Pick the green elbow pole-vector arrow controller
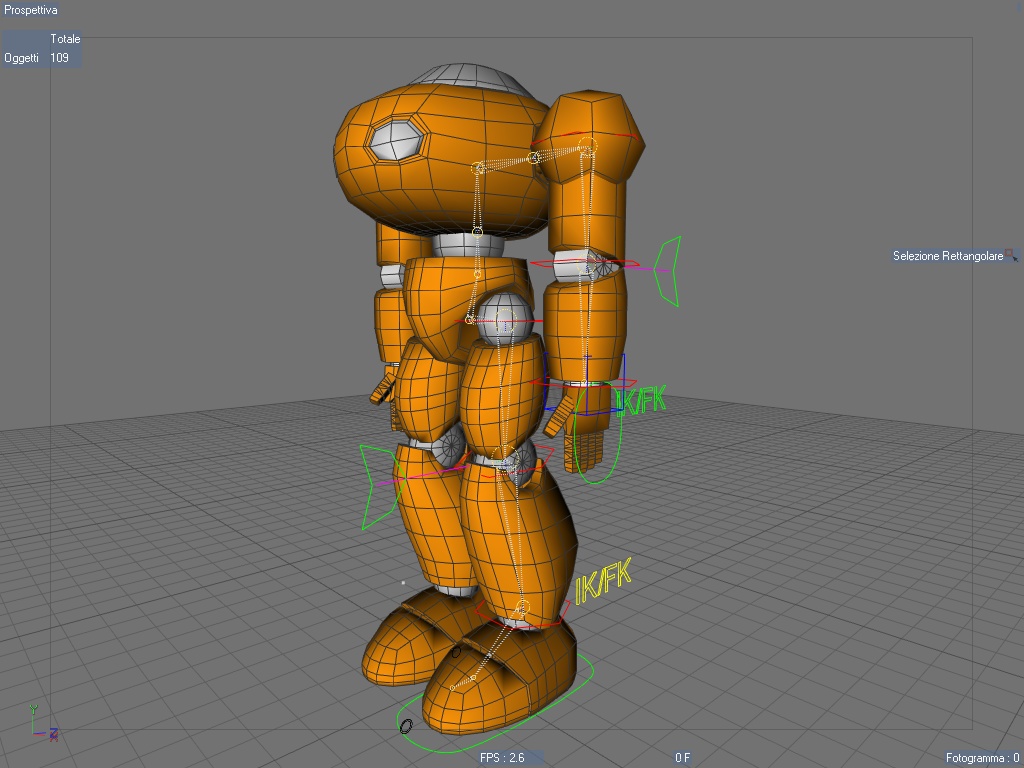 tap(666, 271)
